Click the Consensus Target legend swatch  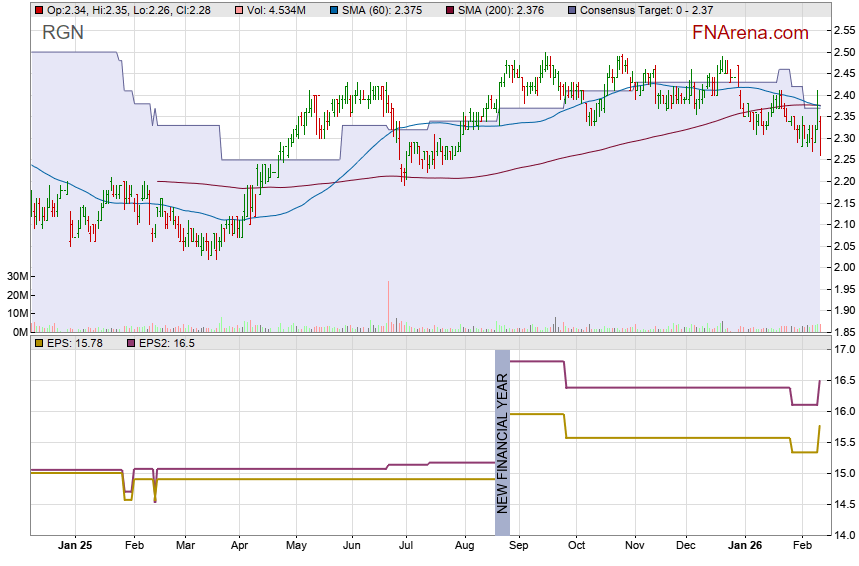coord(571,10)
